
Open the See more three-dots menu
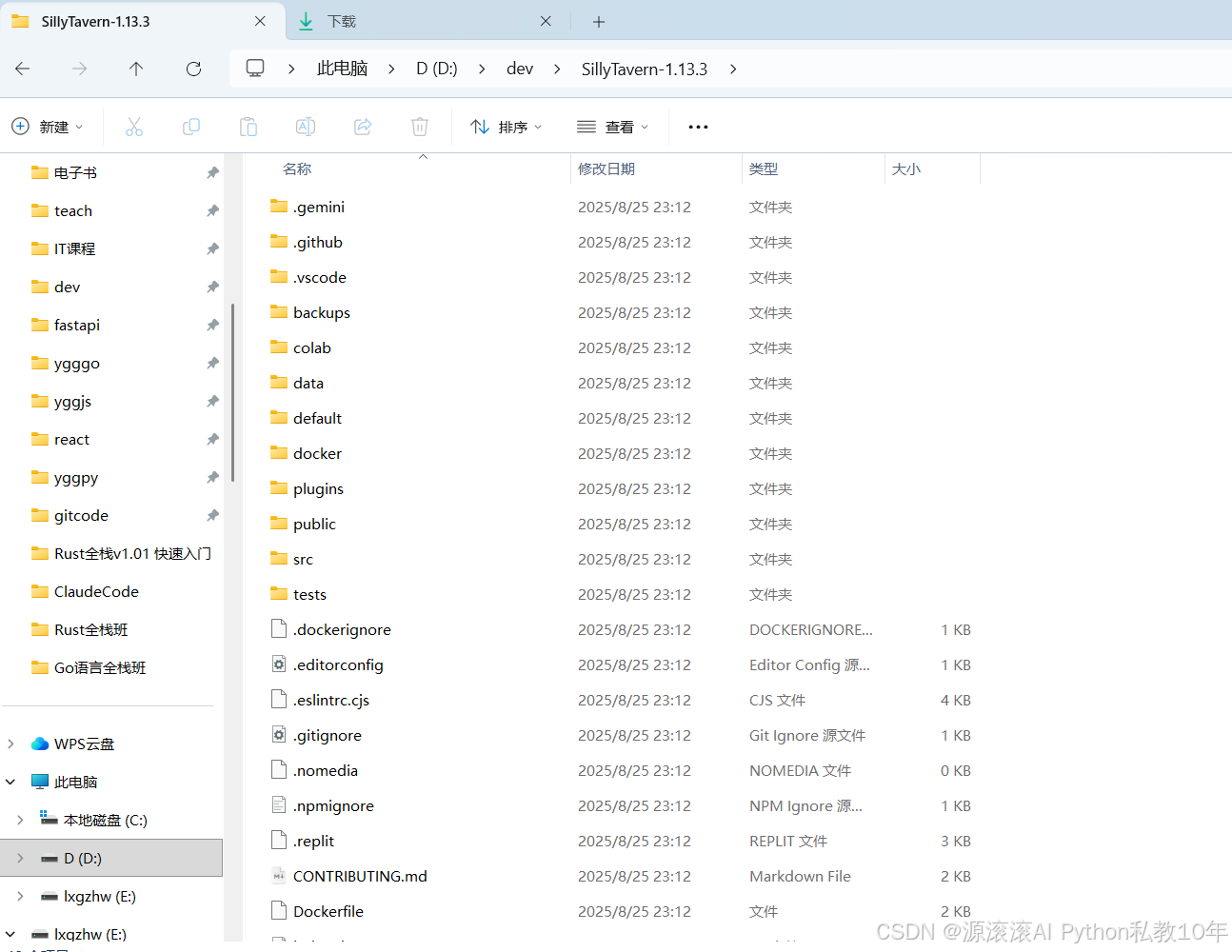698,127
